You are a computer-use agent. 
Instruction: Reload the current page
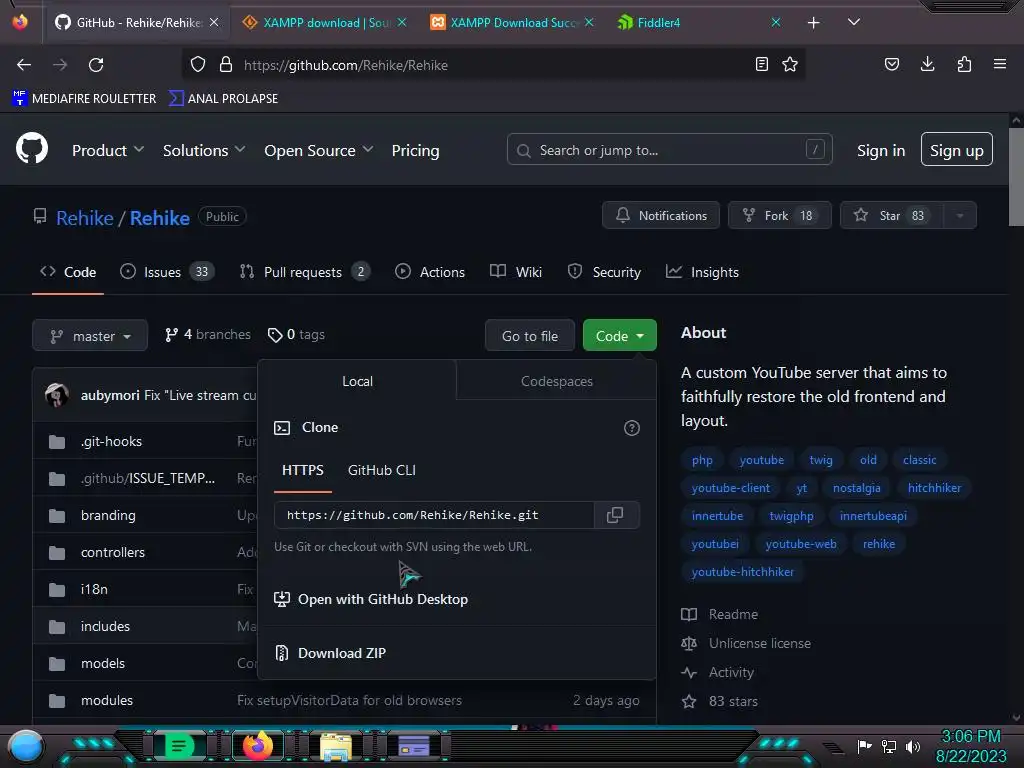[96, 65]
